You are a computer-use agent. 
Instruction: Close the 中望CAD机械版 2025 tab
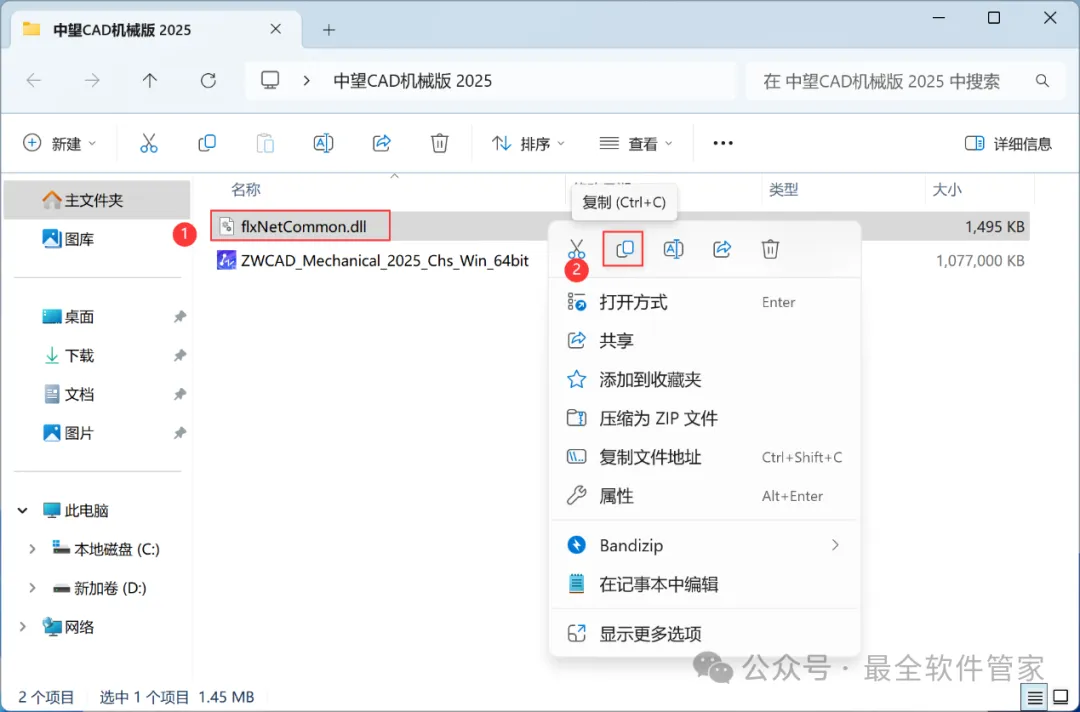click(276, 29)
